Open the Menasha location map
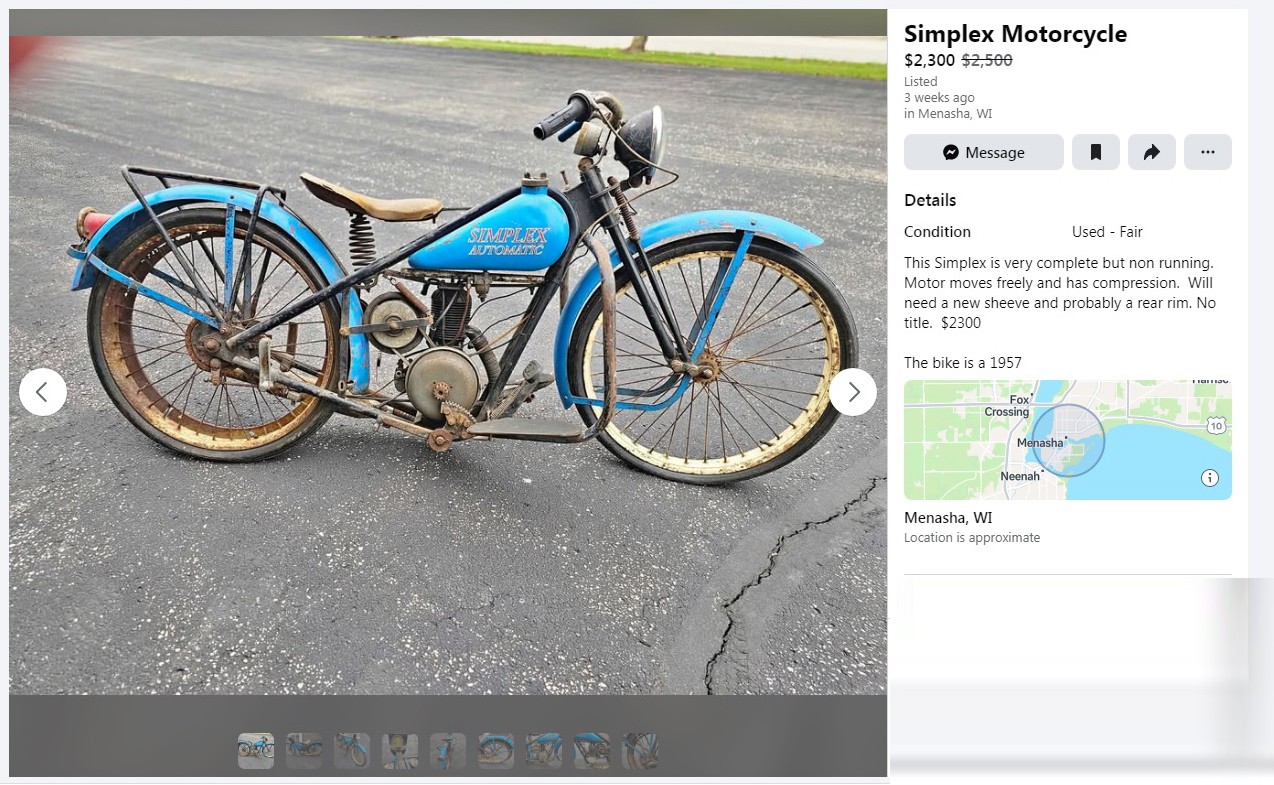Image resolution: width=1274 pixels, height=785 pixels. (x=1067, y=440)
